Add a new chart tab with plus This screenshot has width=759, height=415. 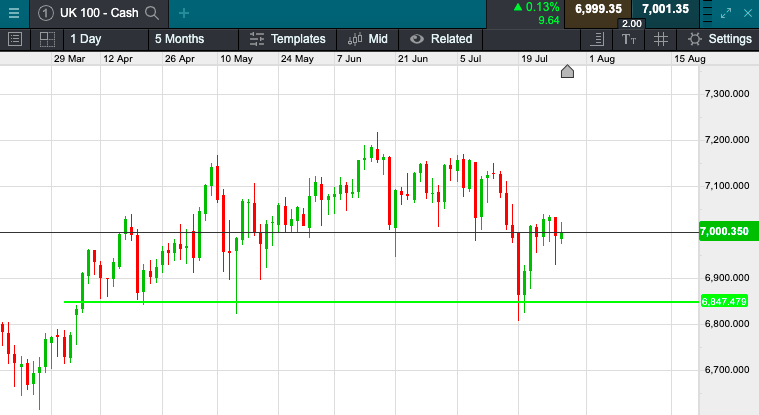[x=184, y=13]
